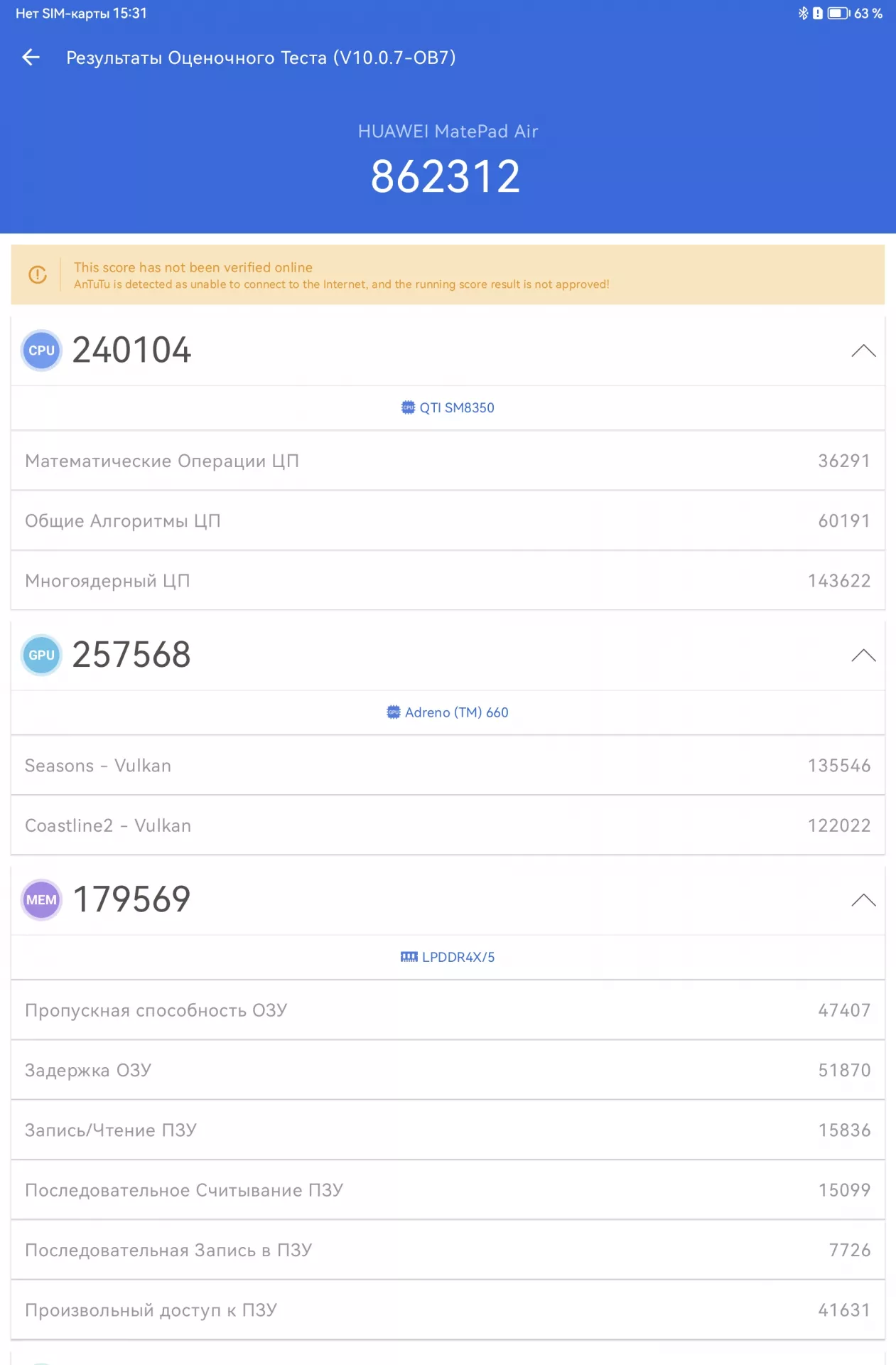Tap the warning exclamation icon

coord(38,274)
